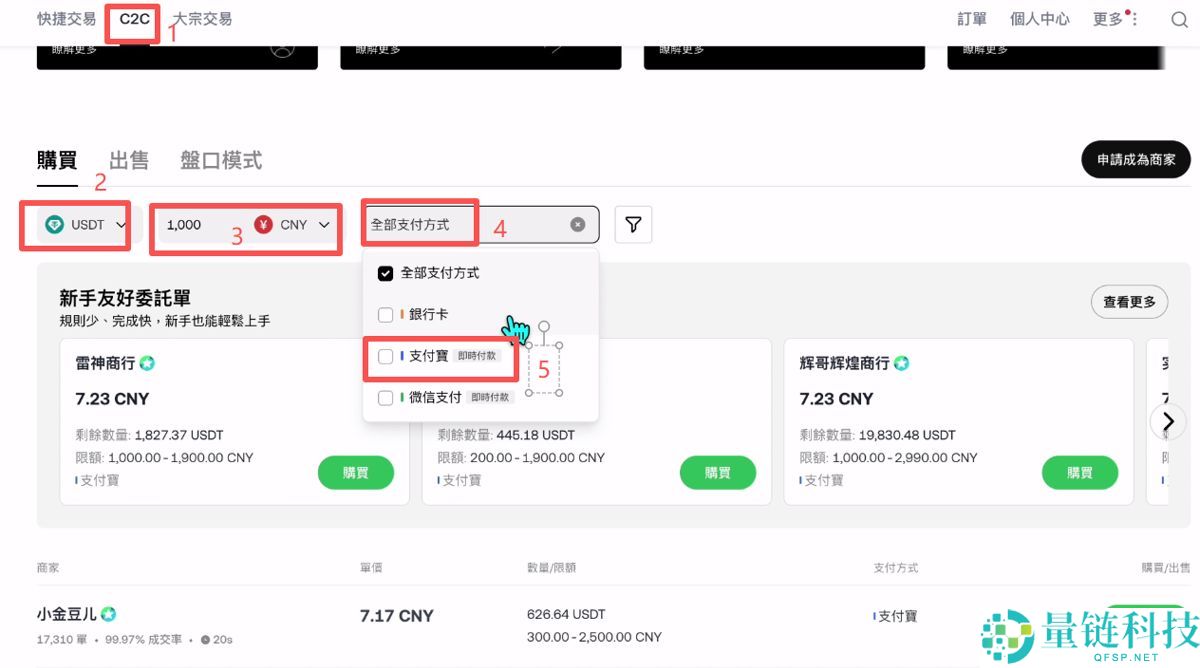Click the right carousel arrow

pos(1168,421)
